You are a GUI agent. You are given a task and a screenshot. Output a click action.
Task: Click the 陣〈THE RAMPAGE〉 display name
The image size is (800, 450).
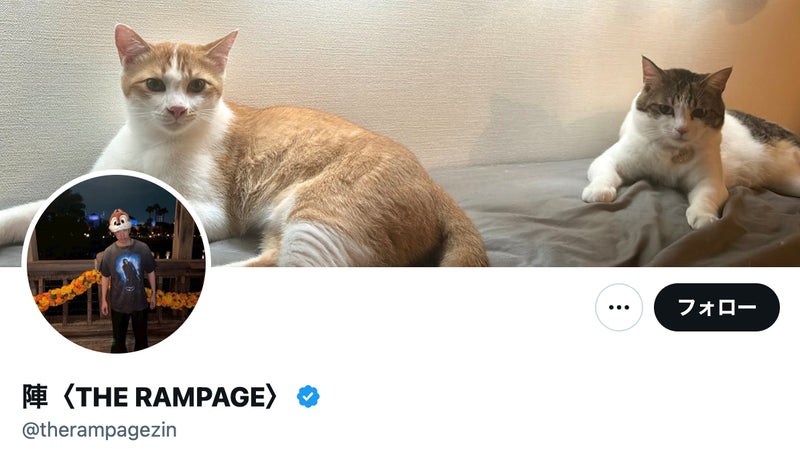(x=151, y=396)
